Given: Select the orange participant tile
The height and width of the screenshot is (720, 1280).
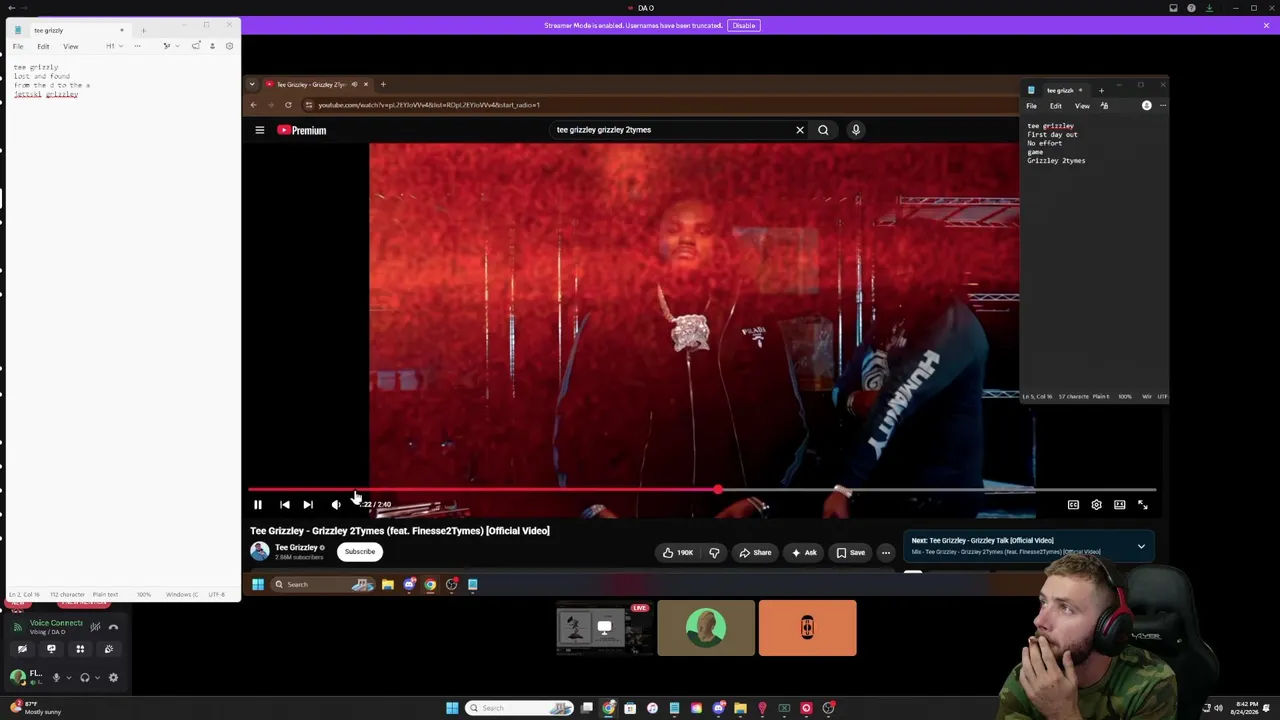Looking at the screenshot, I should click(808, 628).
